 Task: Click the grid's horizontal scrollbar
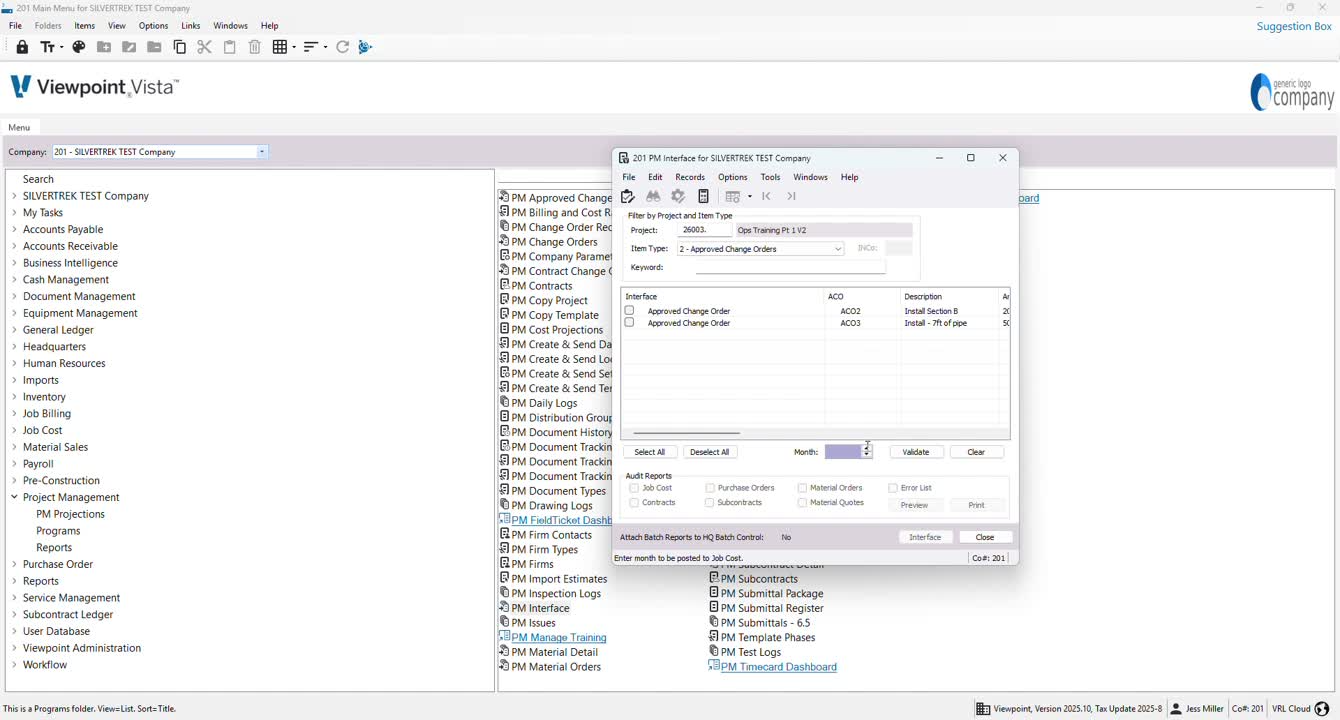point(687,434)
